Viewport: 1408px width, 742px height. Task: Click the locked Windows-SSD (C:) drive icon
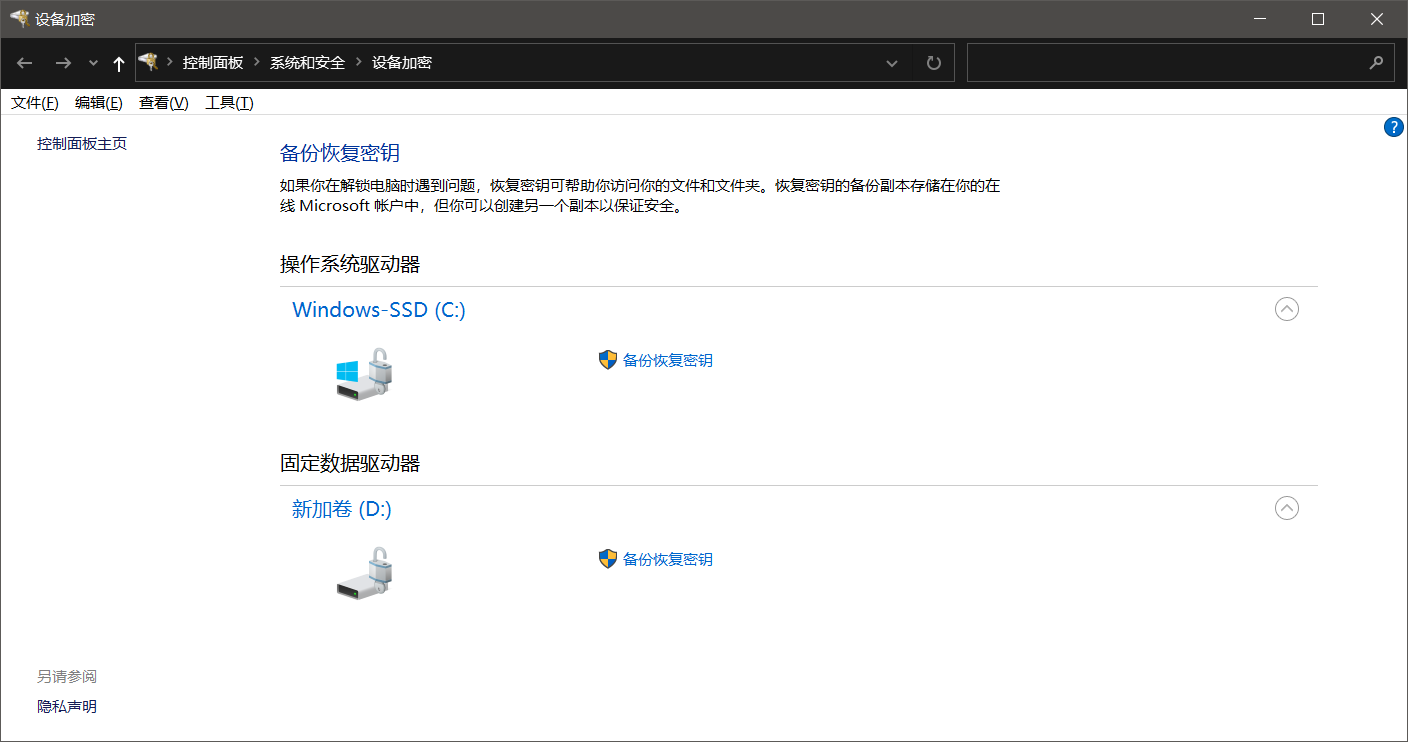(x=365, y=374)
